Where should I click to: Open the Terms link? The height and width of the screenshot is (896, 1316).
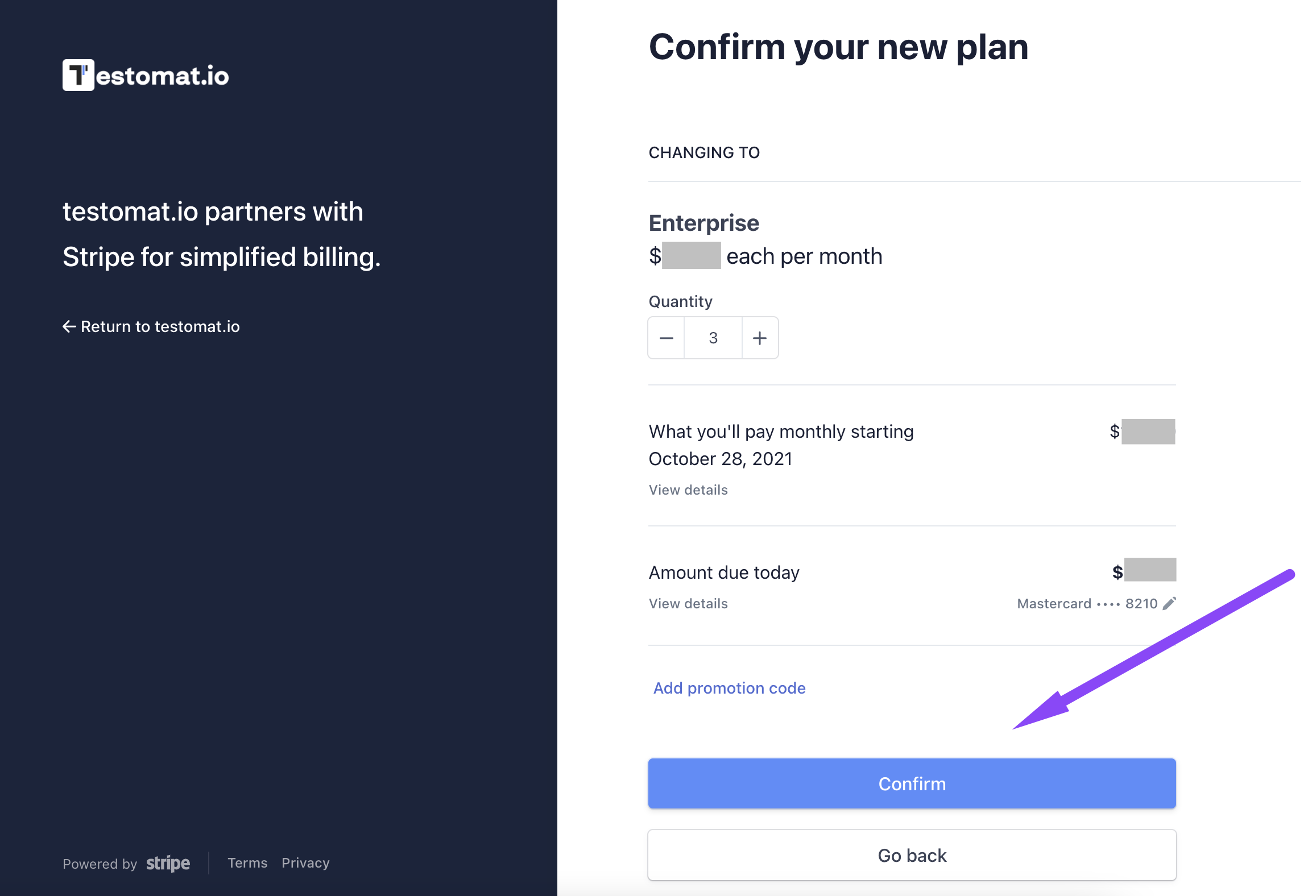247,863
